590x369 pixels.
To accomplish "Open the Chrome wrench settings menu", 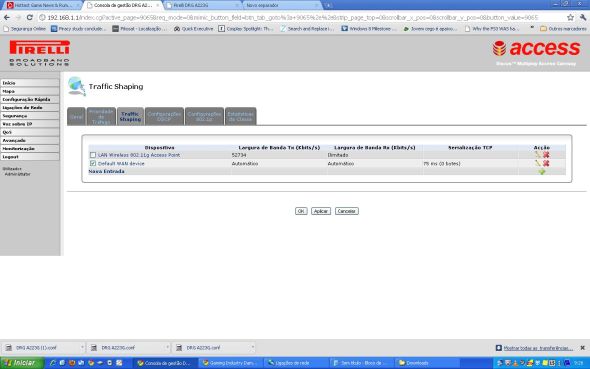I will point(582,17).
